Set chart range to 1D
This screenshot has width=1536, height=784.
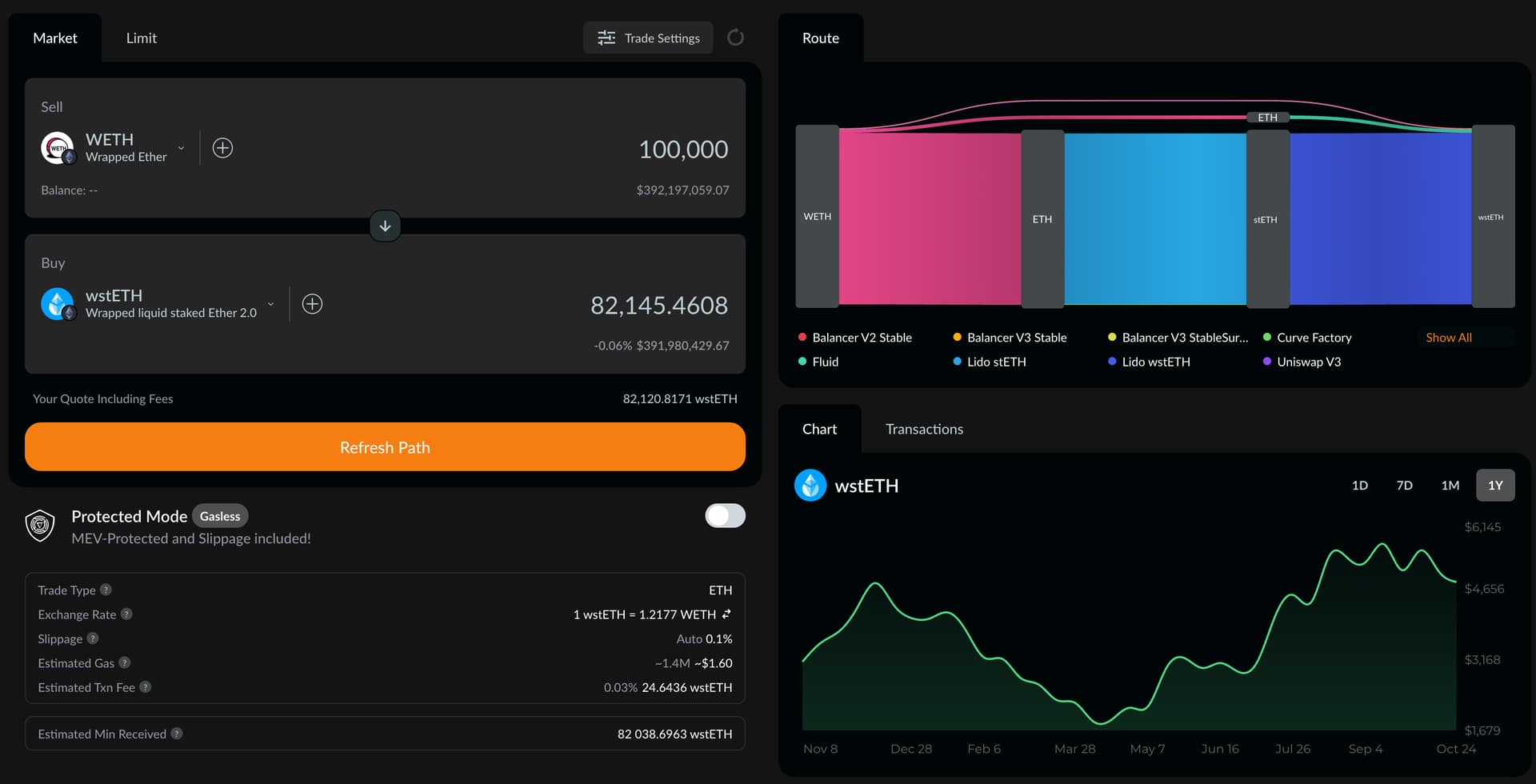(1360, 486)
